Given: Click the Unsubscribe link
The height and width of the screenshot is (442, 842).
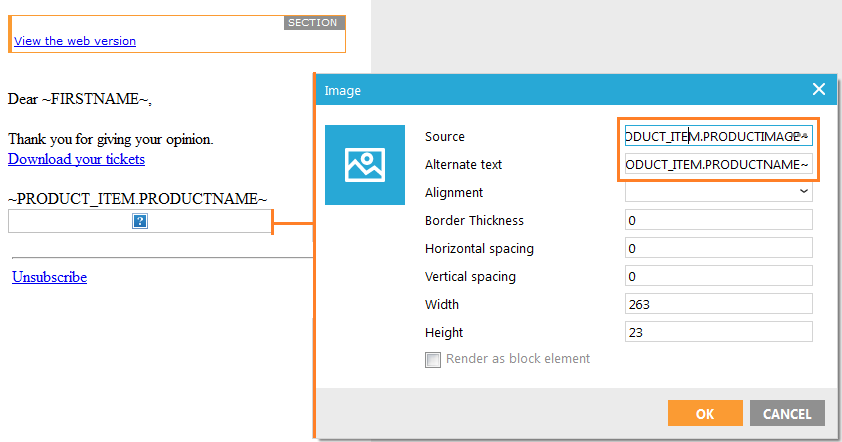Looking at the screenshot, I should tap(49, 277).
